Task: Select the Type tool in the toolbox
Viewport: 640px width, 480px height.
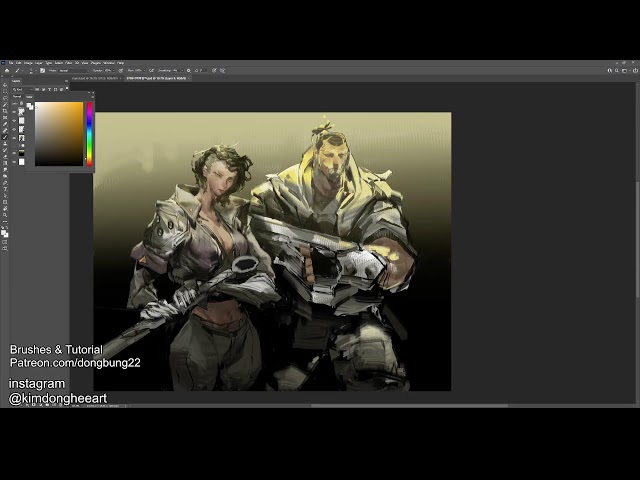Action: tap(5, 189)
